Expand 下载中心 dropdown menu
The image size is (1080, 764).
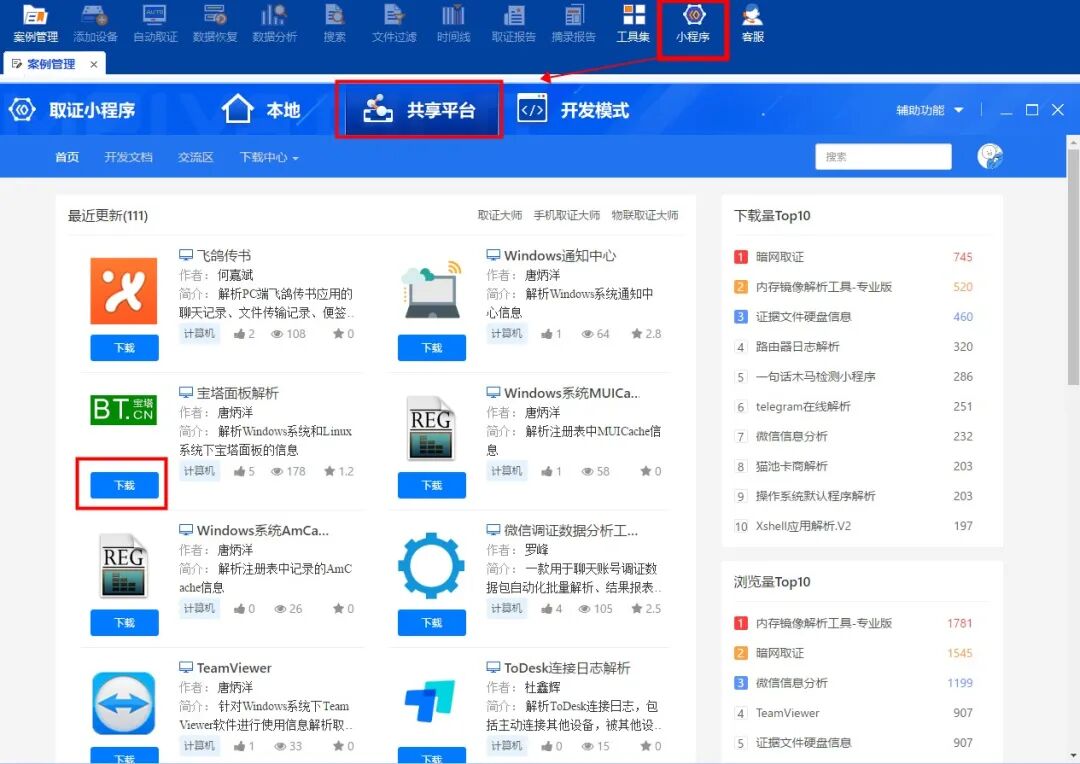point(269,157)
